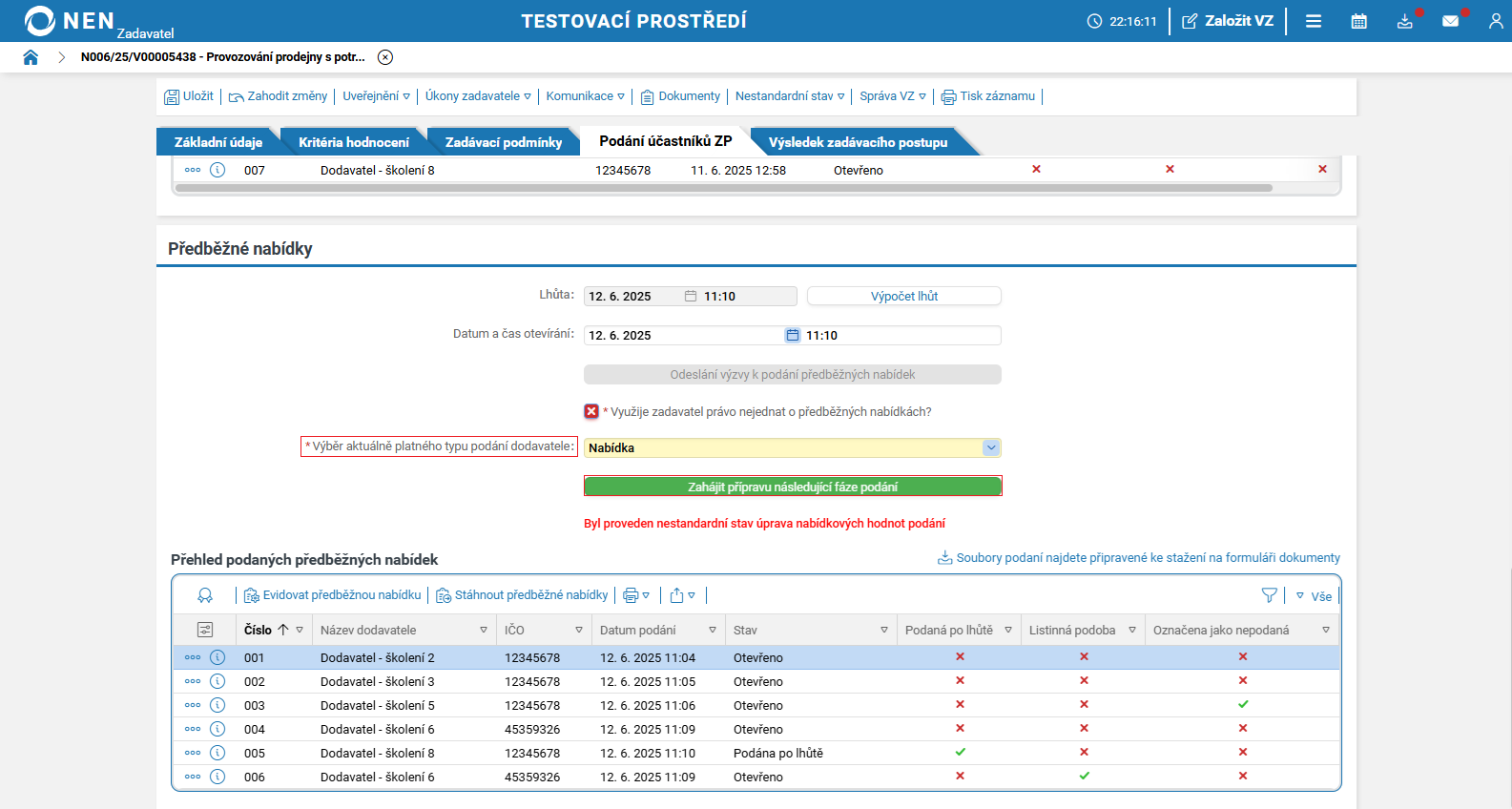
Task: Click the downloads icon in header
Action: [1404, 21]
